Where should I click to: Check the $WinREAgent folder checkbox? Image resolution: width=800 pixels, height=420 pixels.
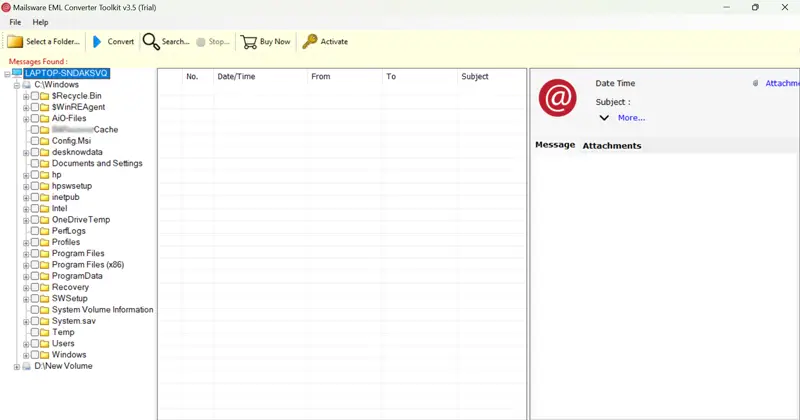[x=35, y=107]
